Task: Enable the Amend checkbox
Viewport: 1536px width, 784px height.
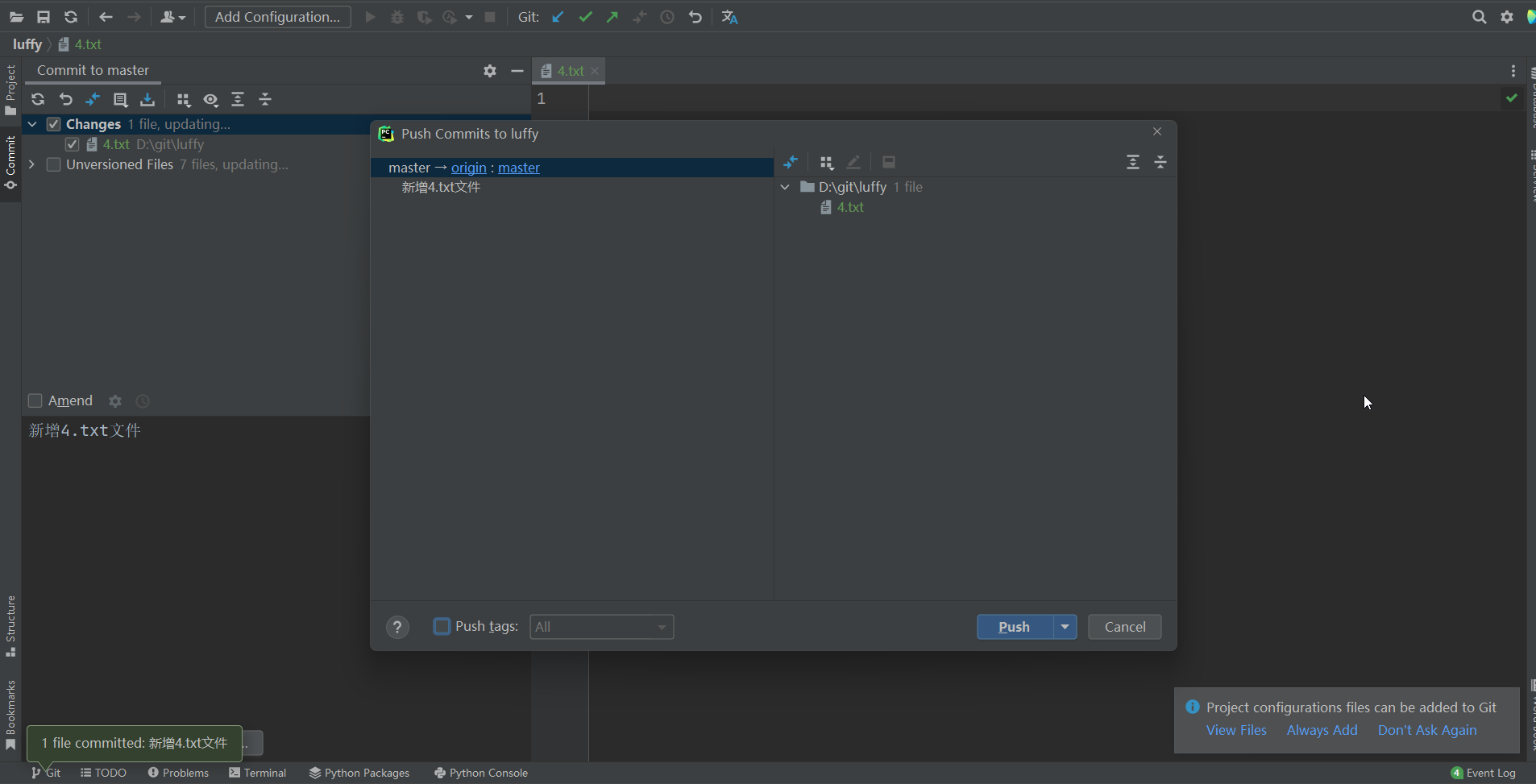Action: pyautogui.click(x=35, y=400)
